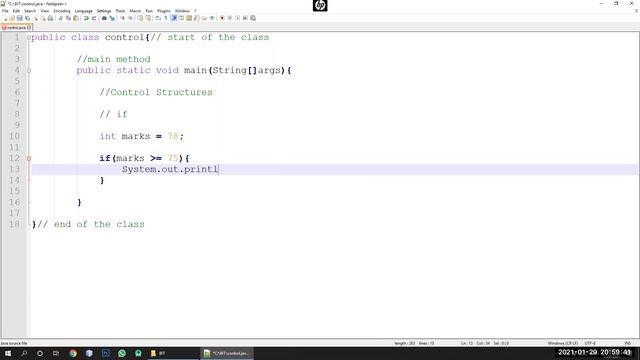This screenshot has height=360, width=640.
Task: Click Windows (CR LF) in status bar
Action: (x=562, y=343)
